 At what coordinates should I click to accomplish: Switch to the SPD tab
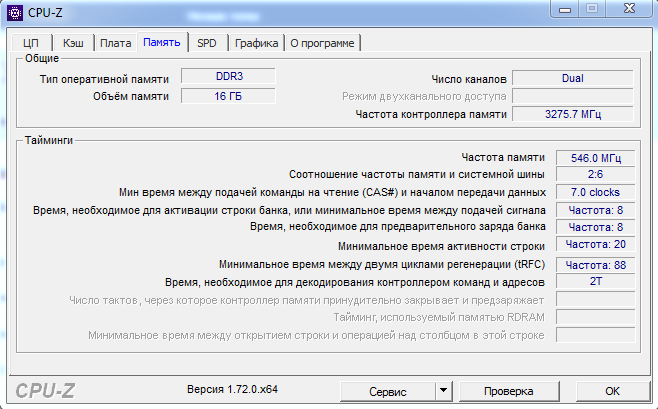pos(207,43)
